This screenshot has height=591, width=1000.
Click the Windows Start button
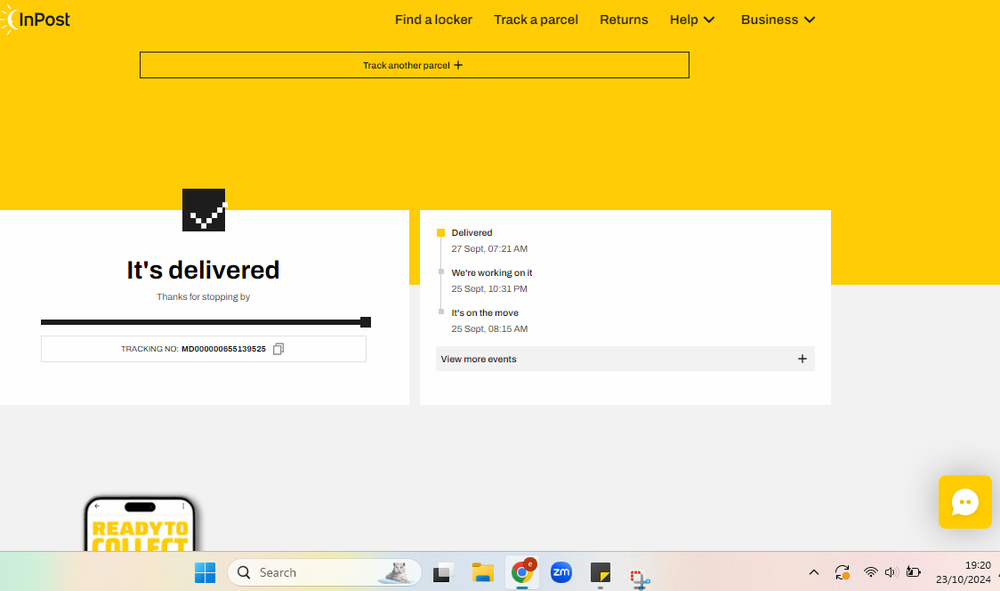tap(205, 572)
